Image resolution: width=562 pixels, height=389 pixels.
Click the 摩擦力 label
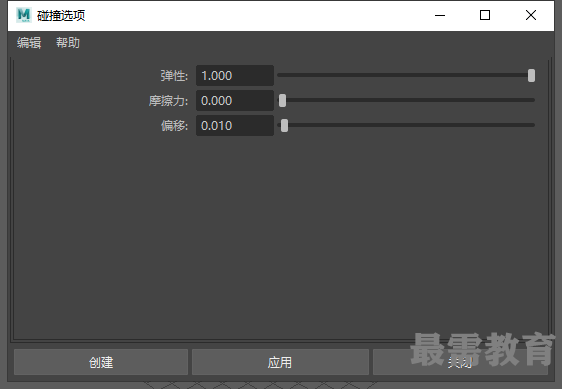(x=168, y=101)
